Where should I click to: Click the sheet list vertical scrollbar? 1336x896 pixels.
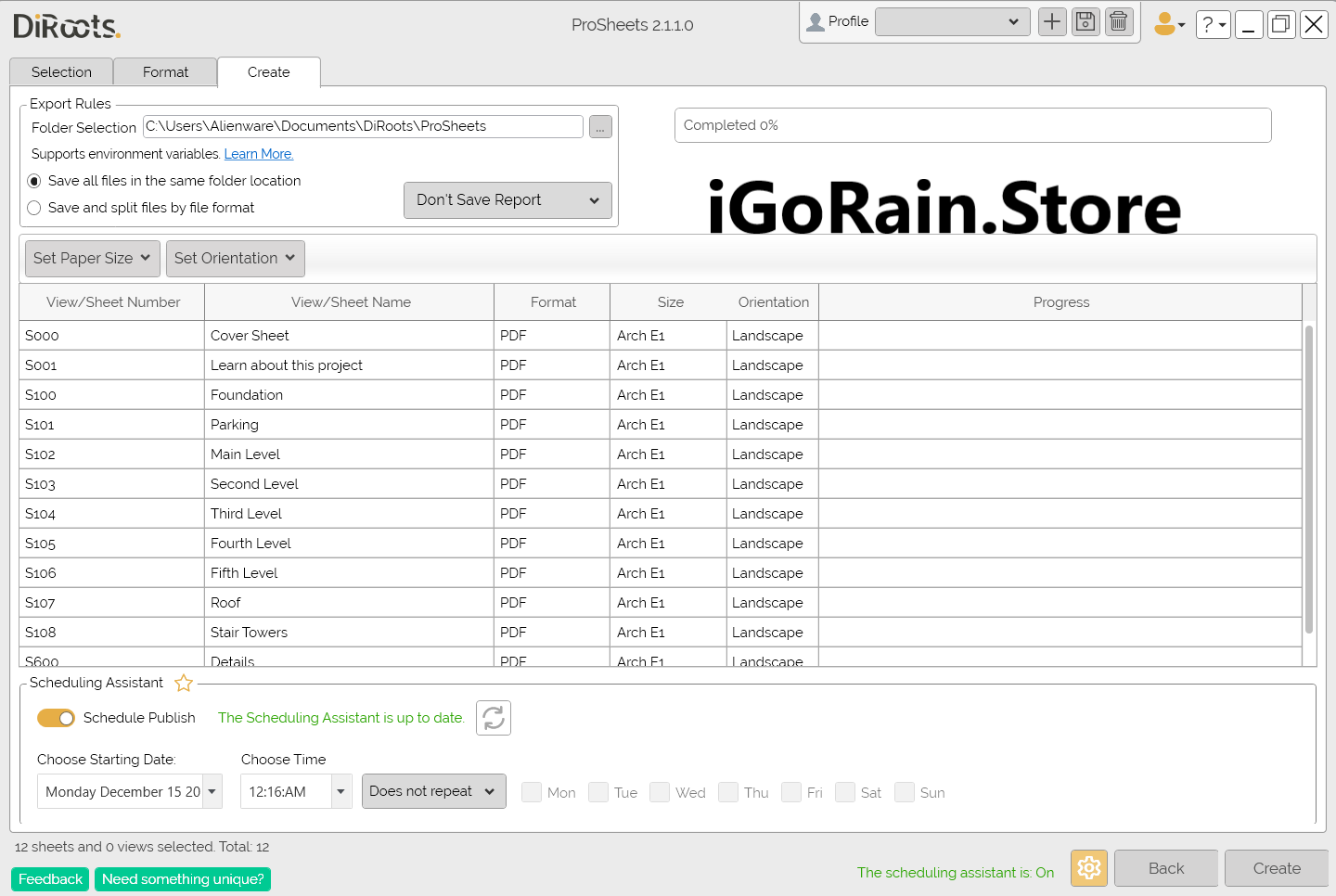(x=1309, y=478)
